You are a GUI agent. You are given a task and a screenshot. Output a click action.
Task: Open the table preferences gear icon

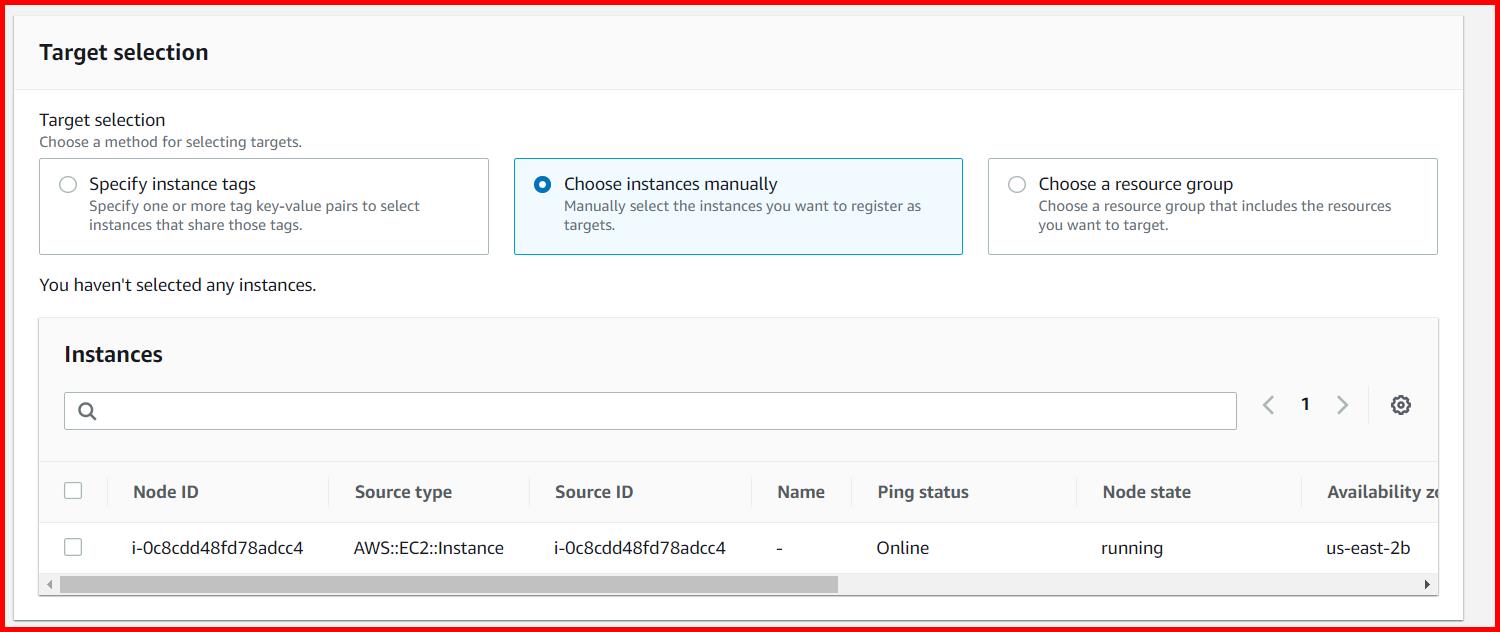point(1400,404)
